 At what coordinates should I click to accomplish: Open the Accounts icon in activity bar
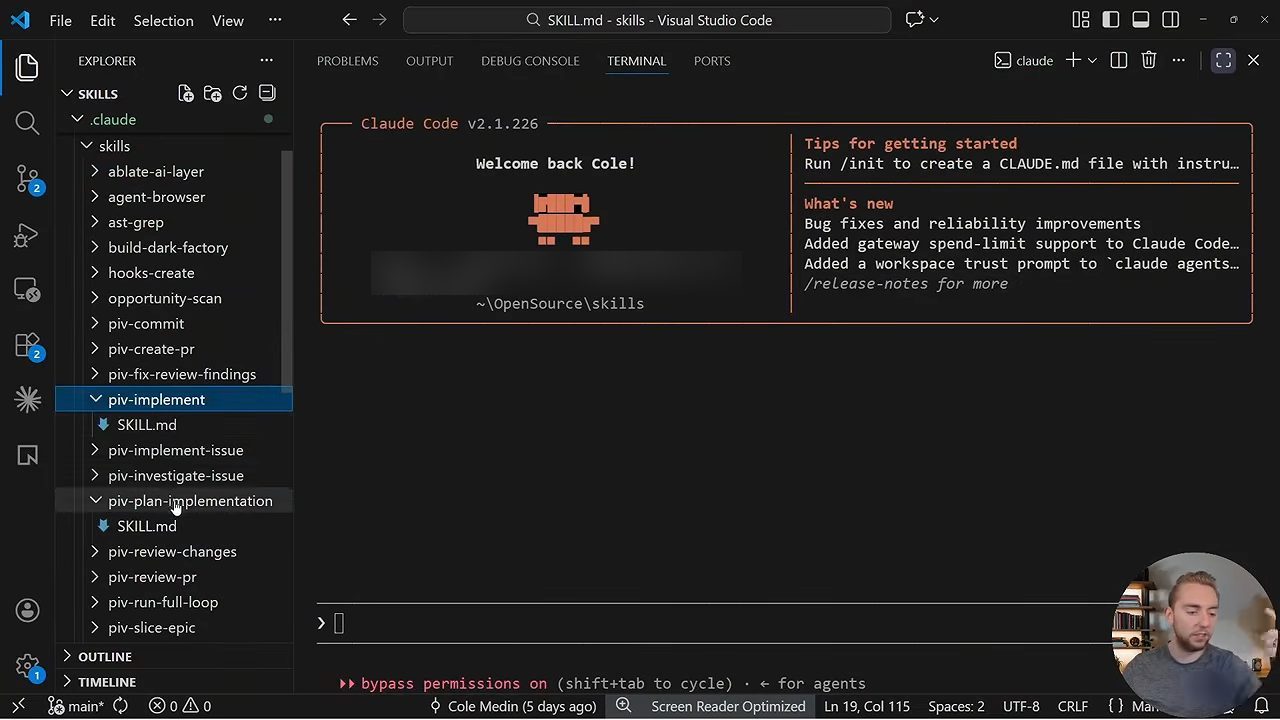tap(27, 610)
